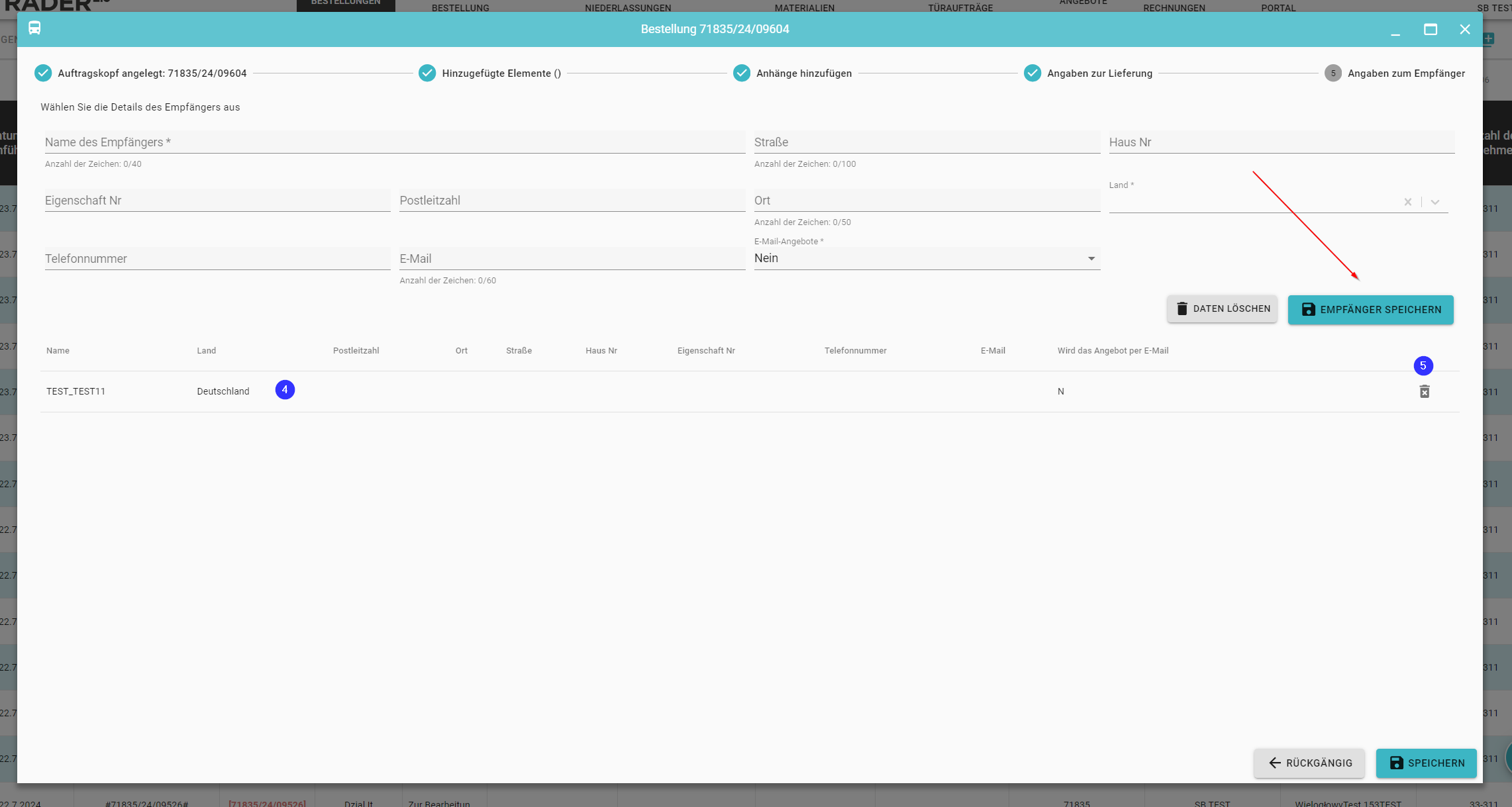Image resolution: width=1512 pixels, height=807 pixels.
Task: Open the Materialien menu
Action: tap(804, 8)
